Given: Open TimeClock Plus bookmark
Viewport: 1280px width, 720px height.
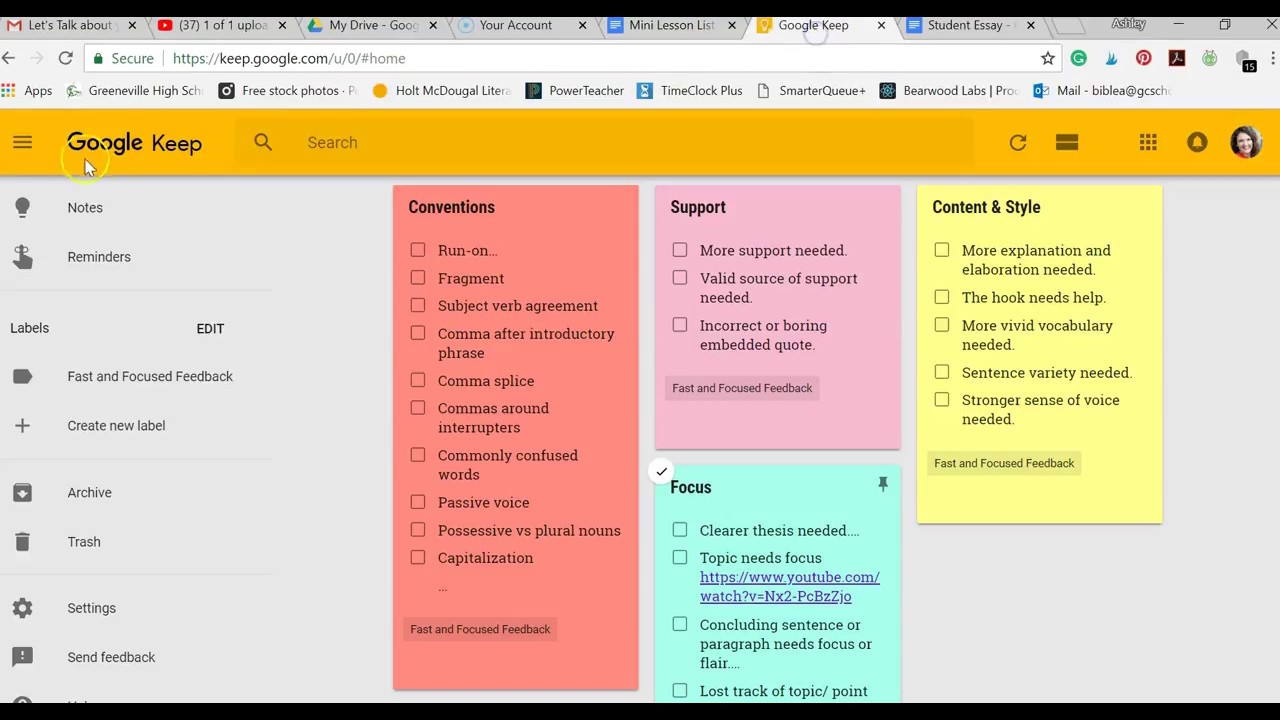Looking at the screenshot, I should 689,90.
